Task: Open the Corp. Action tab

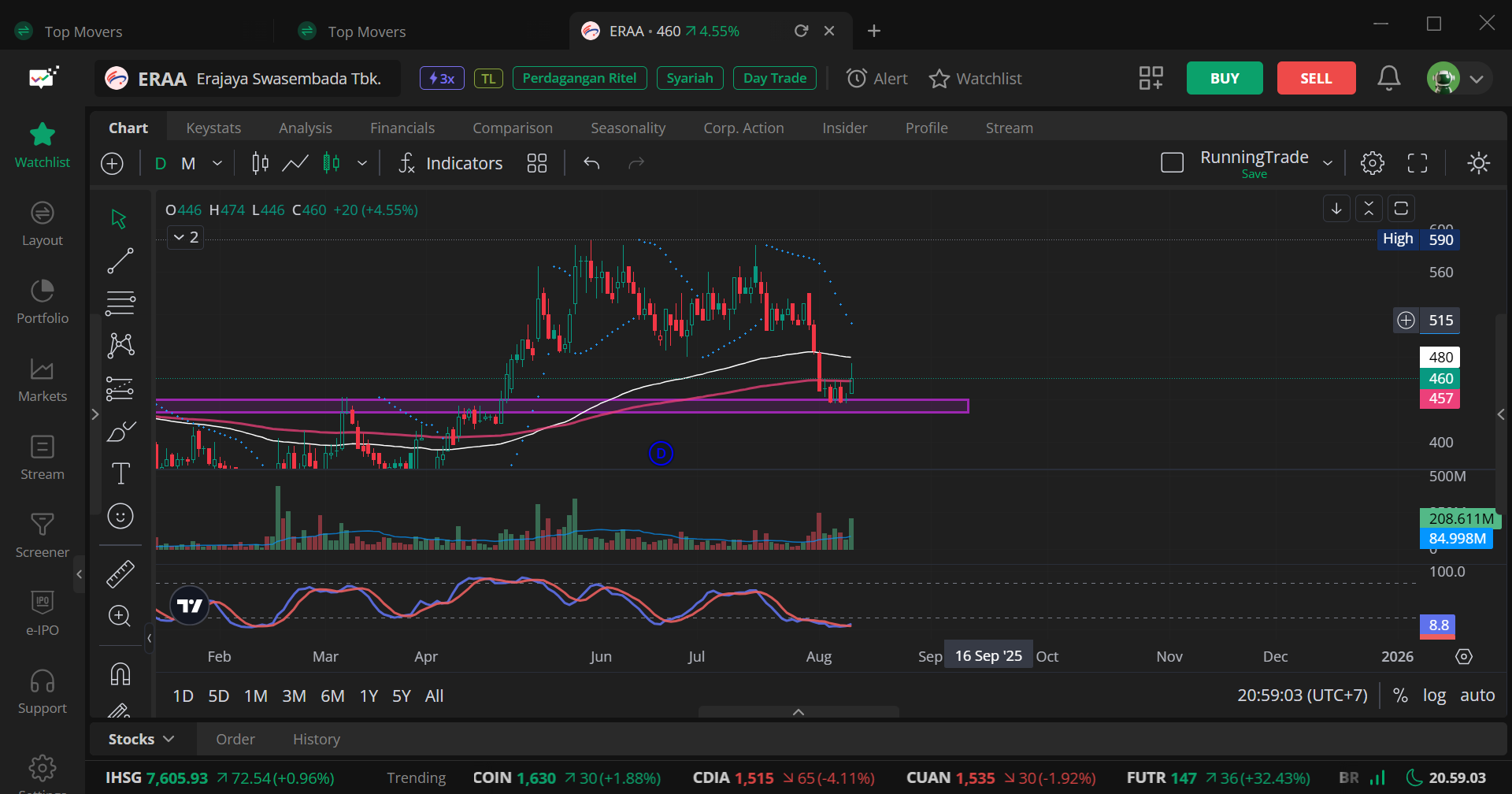Action: click(x=744, y=128)
